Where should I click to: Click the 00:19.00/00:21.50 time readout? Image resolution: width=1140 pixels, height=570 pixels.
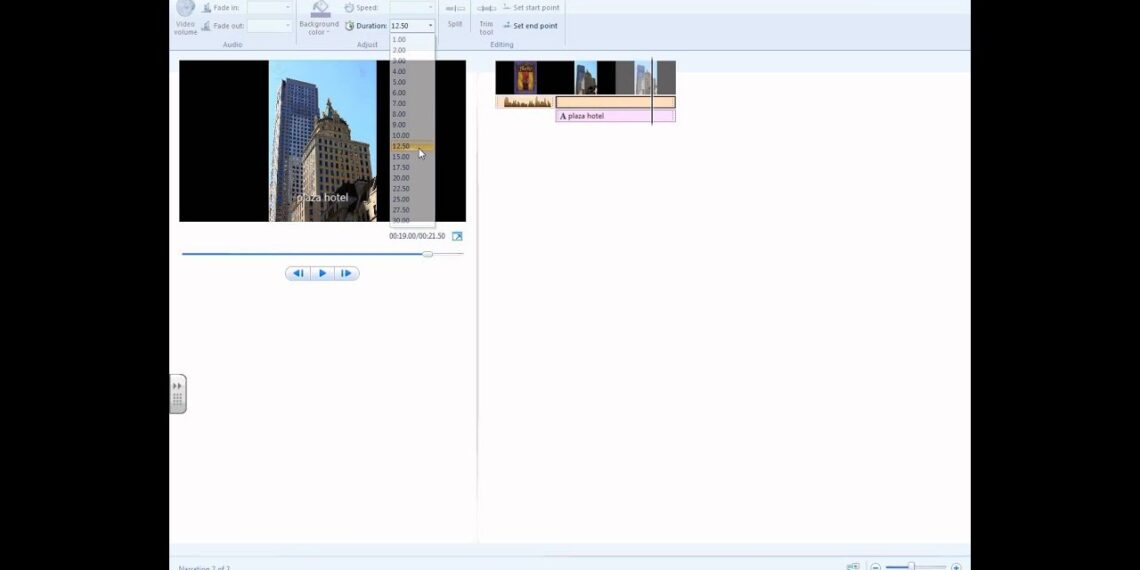[417, 236]
